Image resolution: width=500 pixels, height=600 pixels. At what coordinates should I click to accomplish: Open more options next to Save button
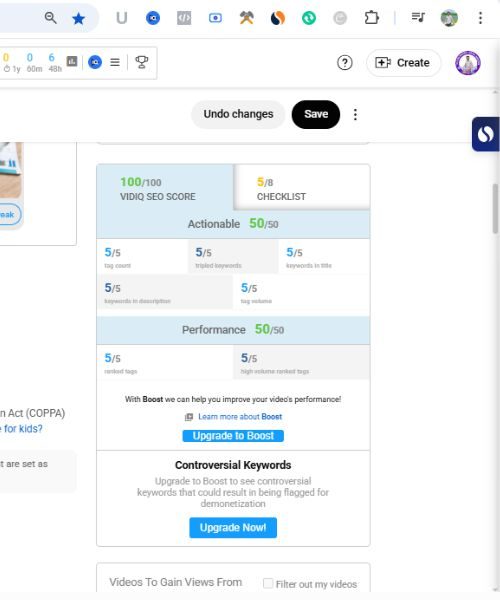click(x=355, y=114)
